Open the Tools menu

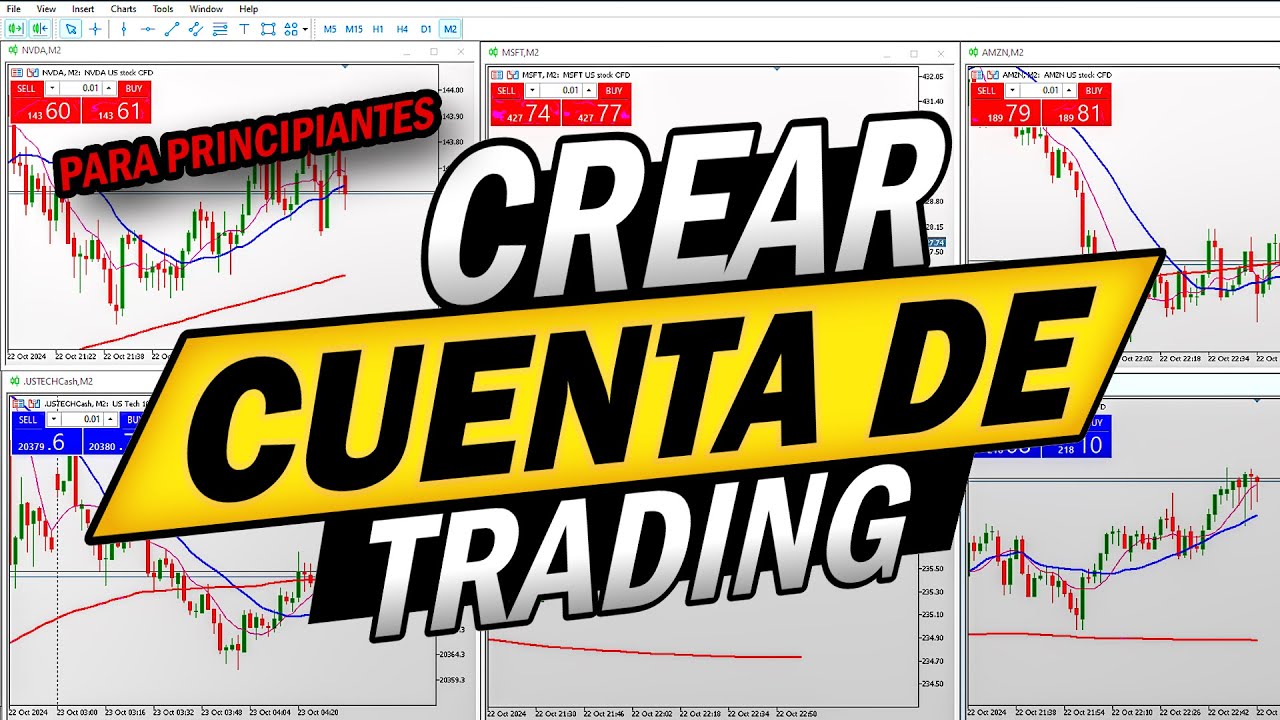point(163,9)
